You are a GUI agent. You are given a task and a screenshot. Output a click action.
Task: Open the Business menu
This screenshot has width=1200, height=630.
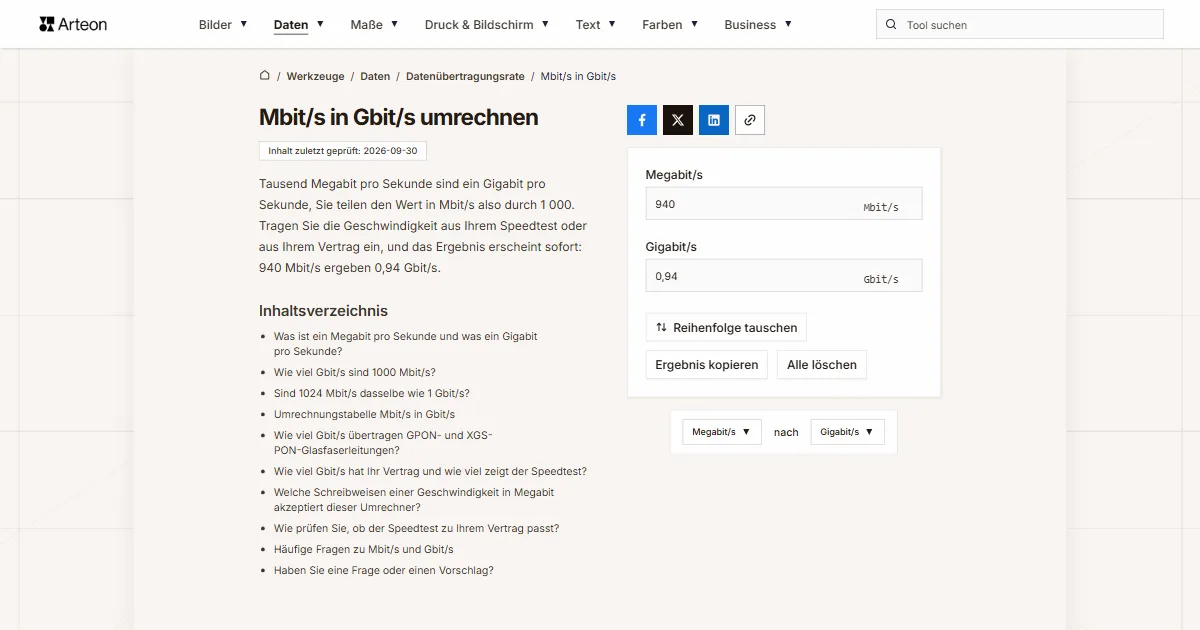click(758, 24)
